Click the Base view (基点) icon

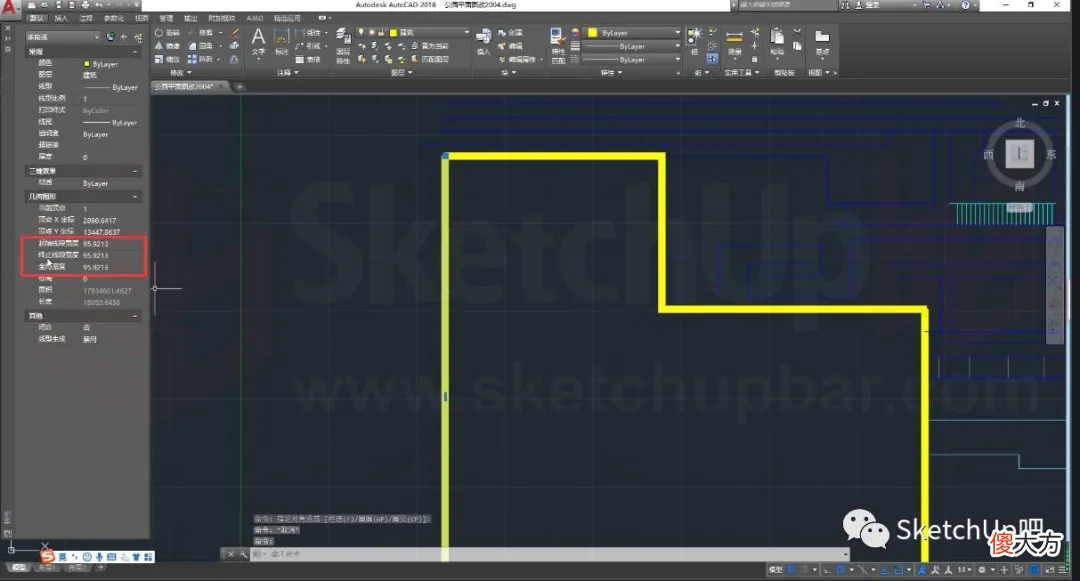tap(822, 41)
